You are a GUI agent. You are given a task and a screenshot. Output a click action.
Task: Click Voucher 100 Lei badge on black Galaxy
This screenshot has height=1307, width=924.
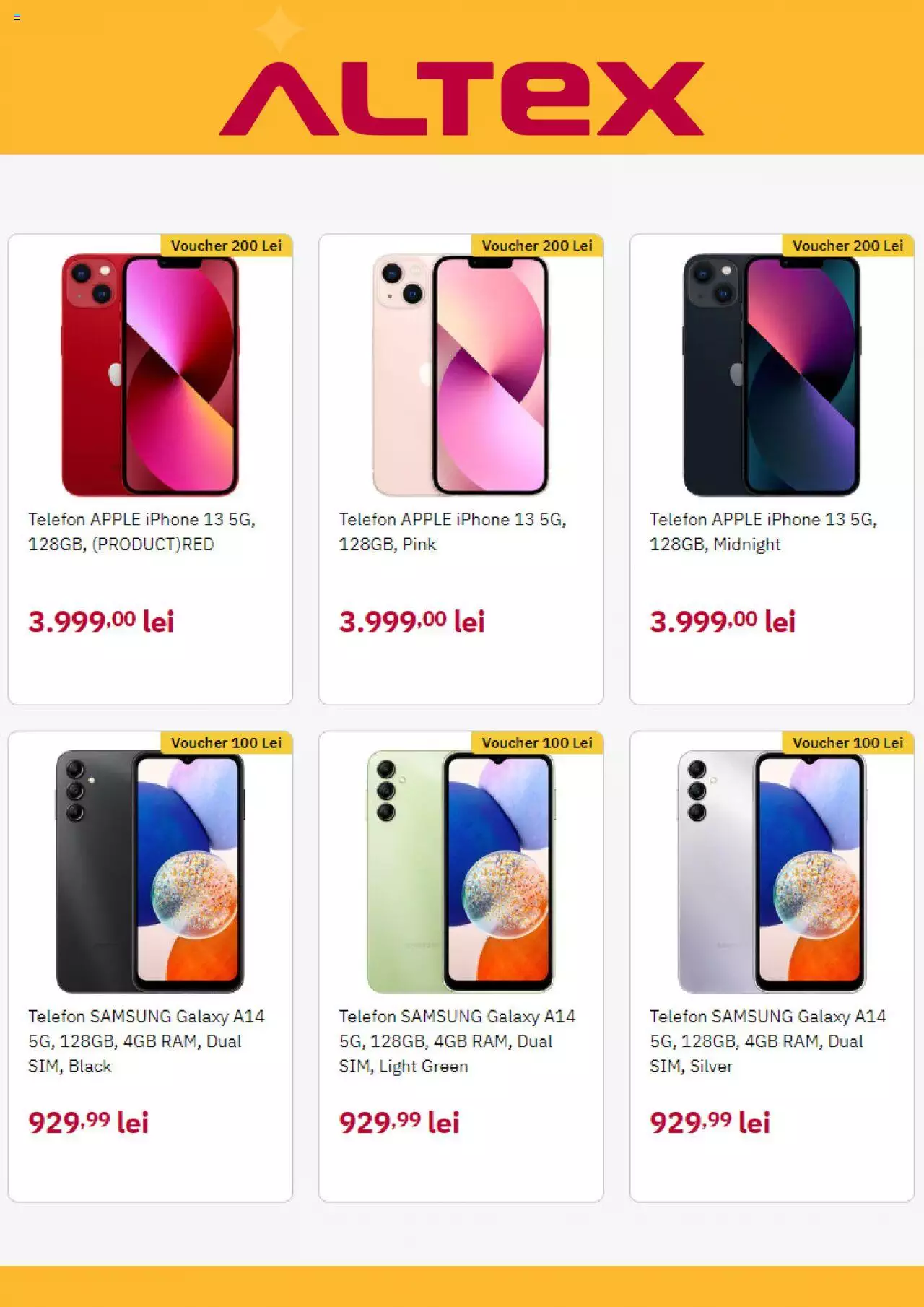coord(226,743)
